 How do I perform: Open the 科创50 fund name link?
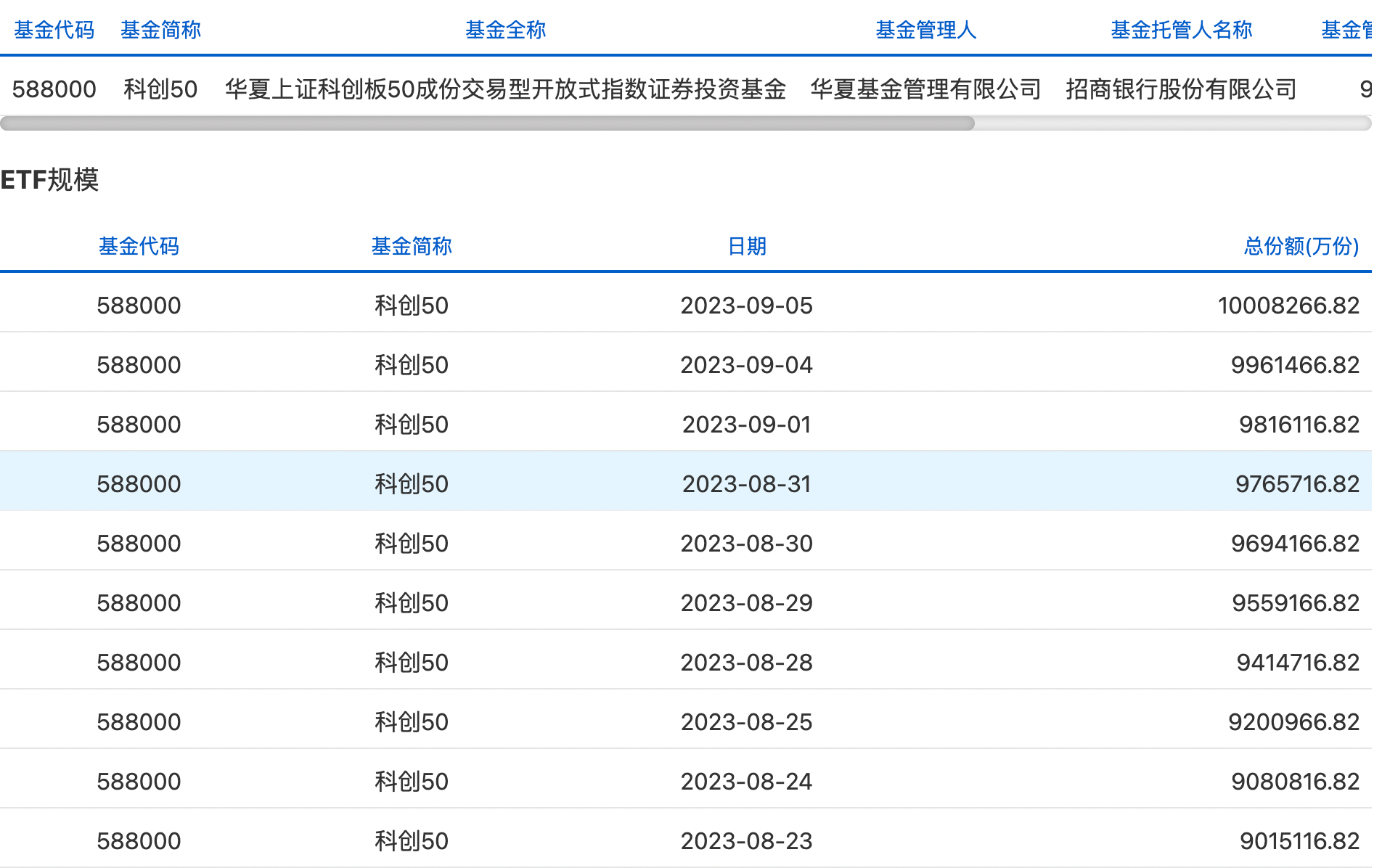pos(161,89)
